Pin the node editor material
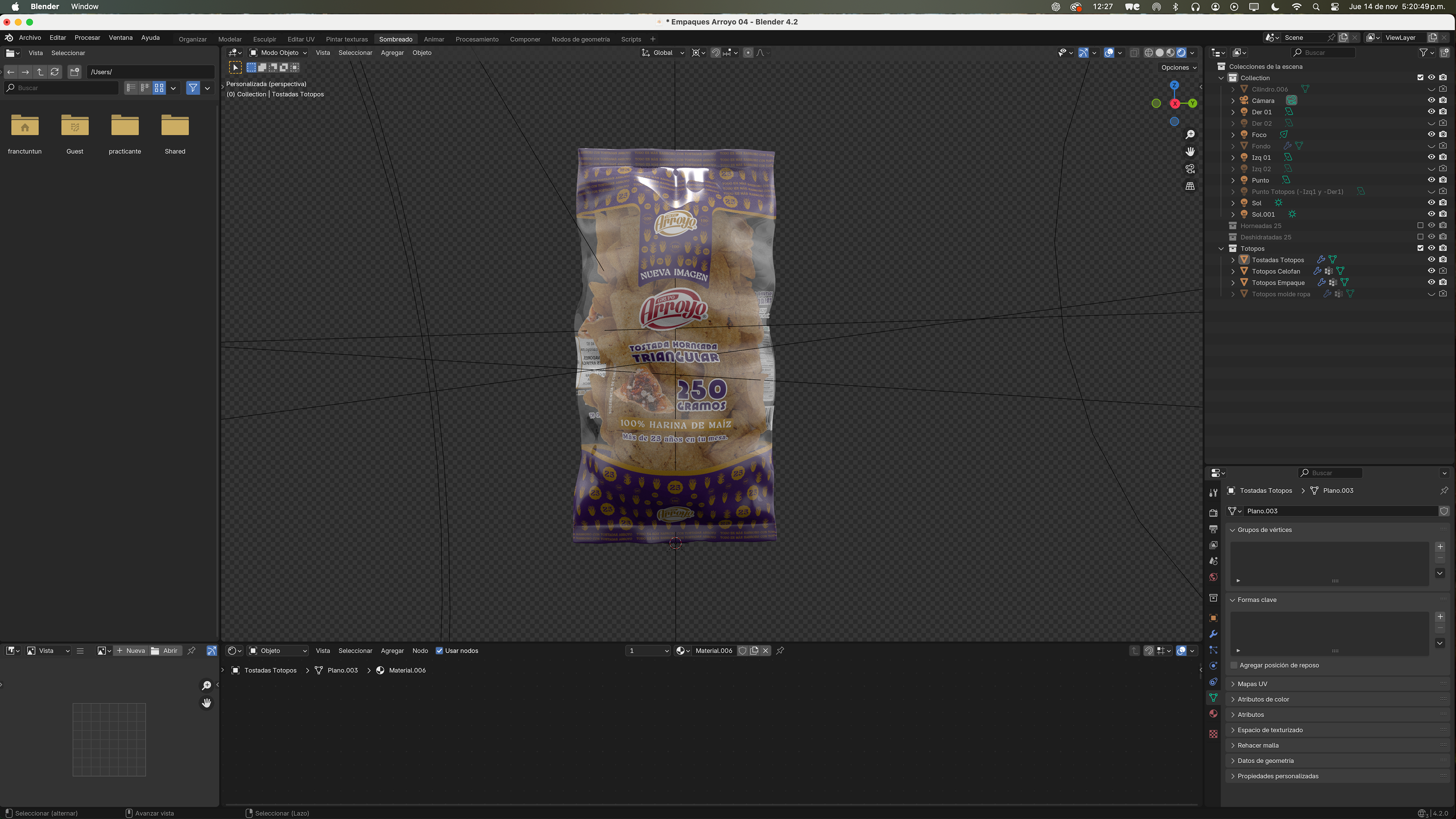 coord(780,651)
